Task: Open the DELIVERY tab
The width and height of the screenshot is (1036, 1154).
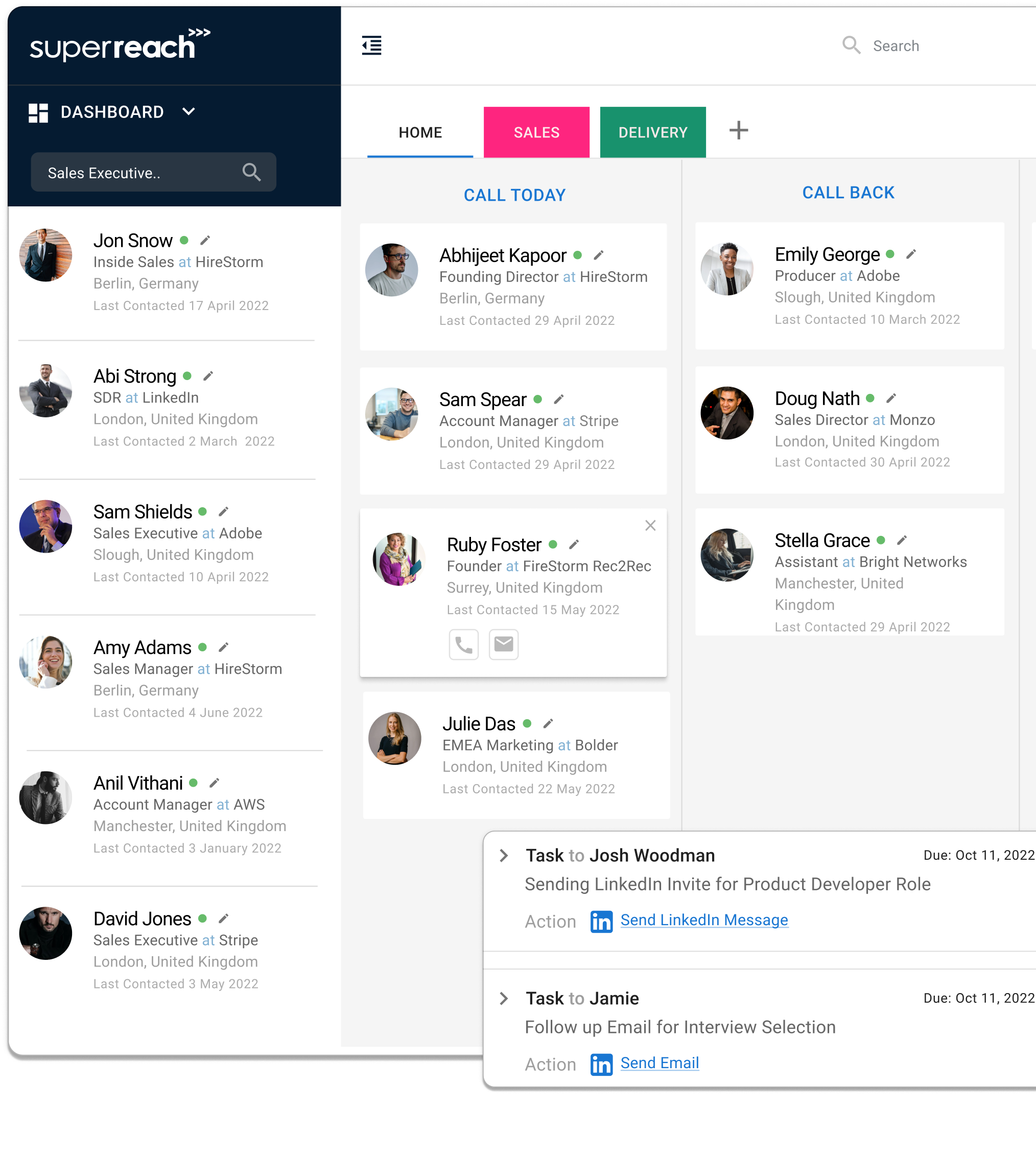Action: (x=652, y=132)
